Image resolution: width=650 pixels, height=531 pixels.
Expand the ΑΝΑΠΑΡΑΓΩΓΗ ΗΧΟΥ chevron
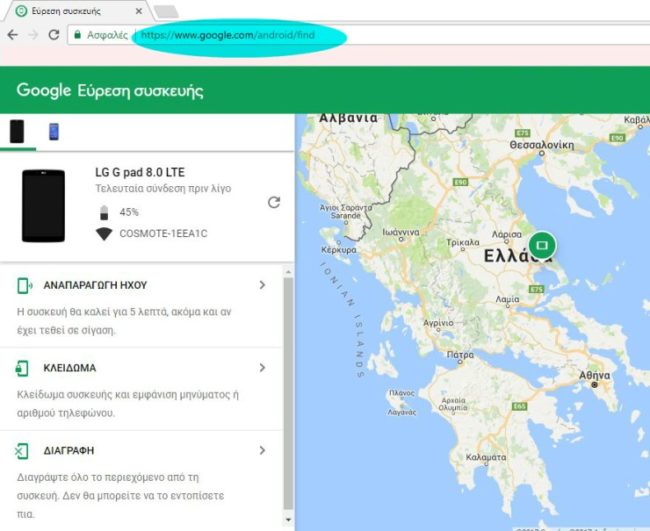263,285
